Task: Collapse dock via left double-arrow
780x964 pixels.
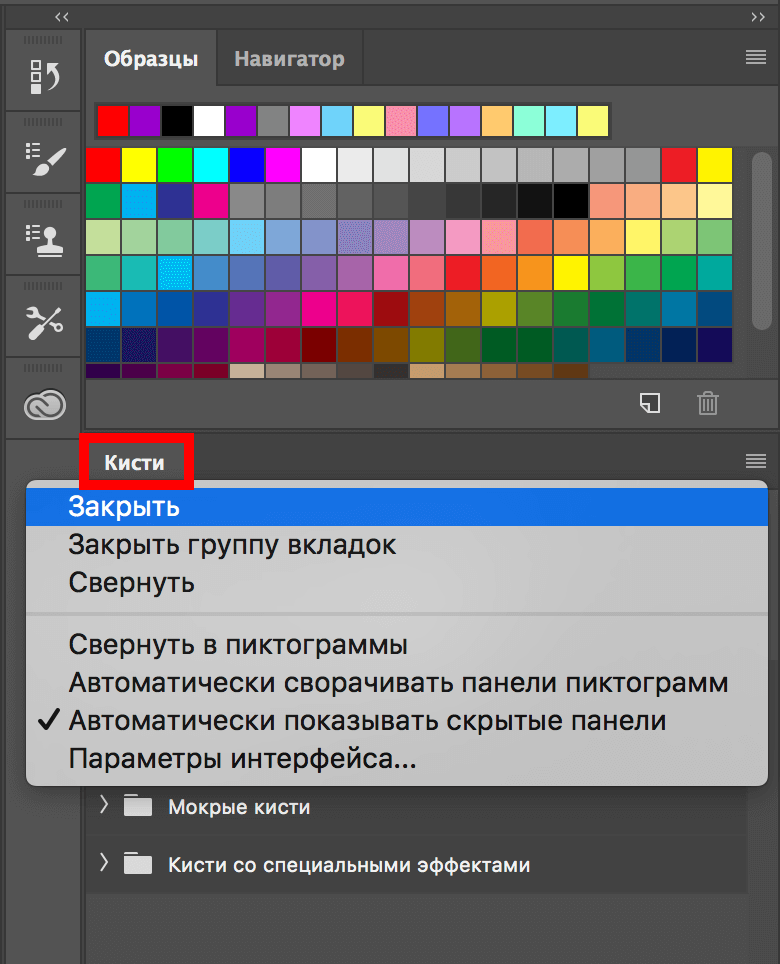Action: click(61, 17)
